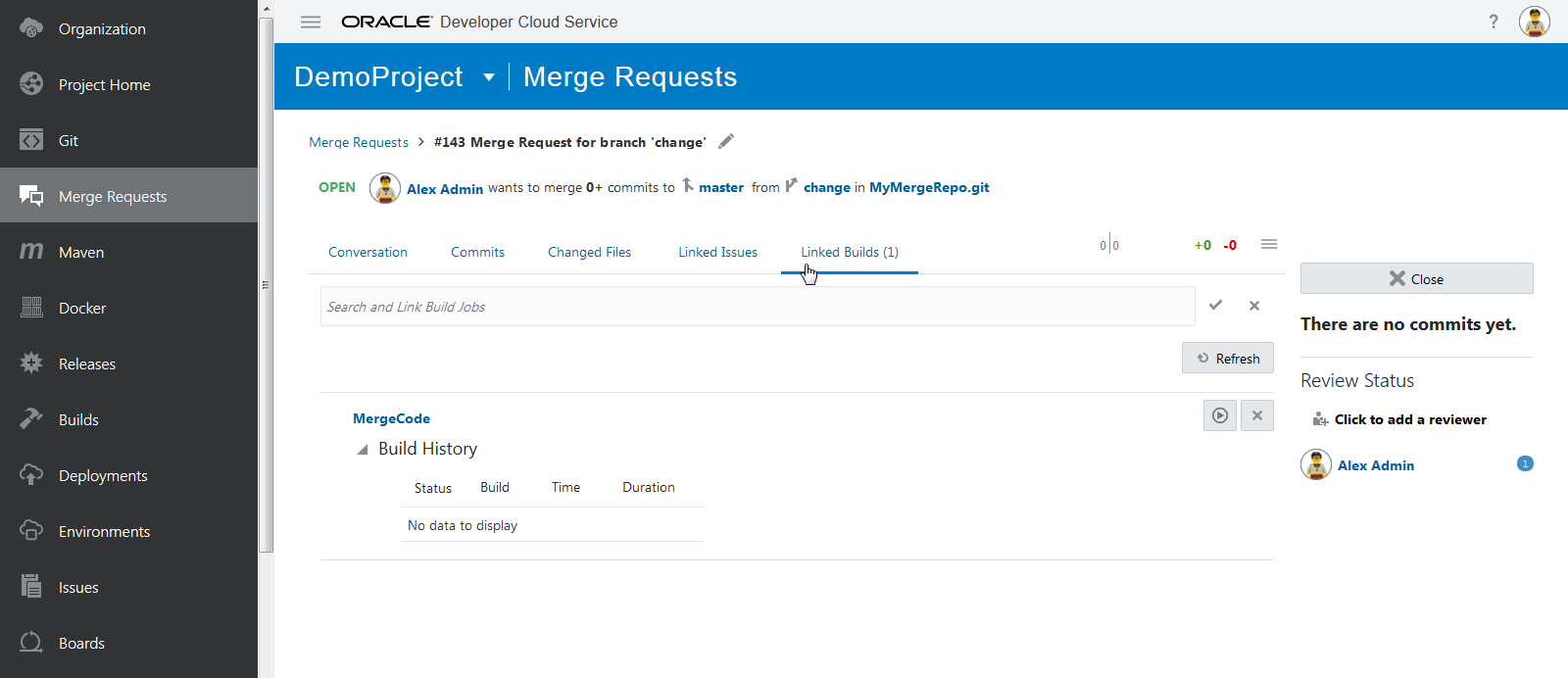Screen dimensions: 1568x678
Task: Close the merge request with Close button
Action: 1416,279
